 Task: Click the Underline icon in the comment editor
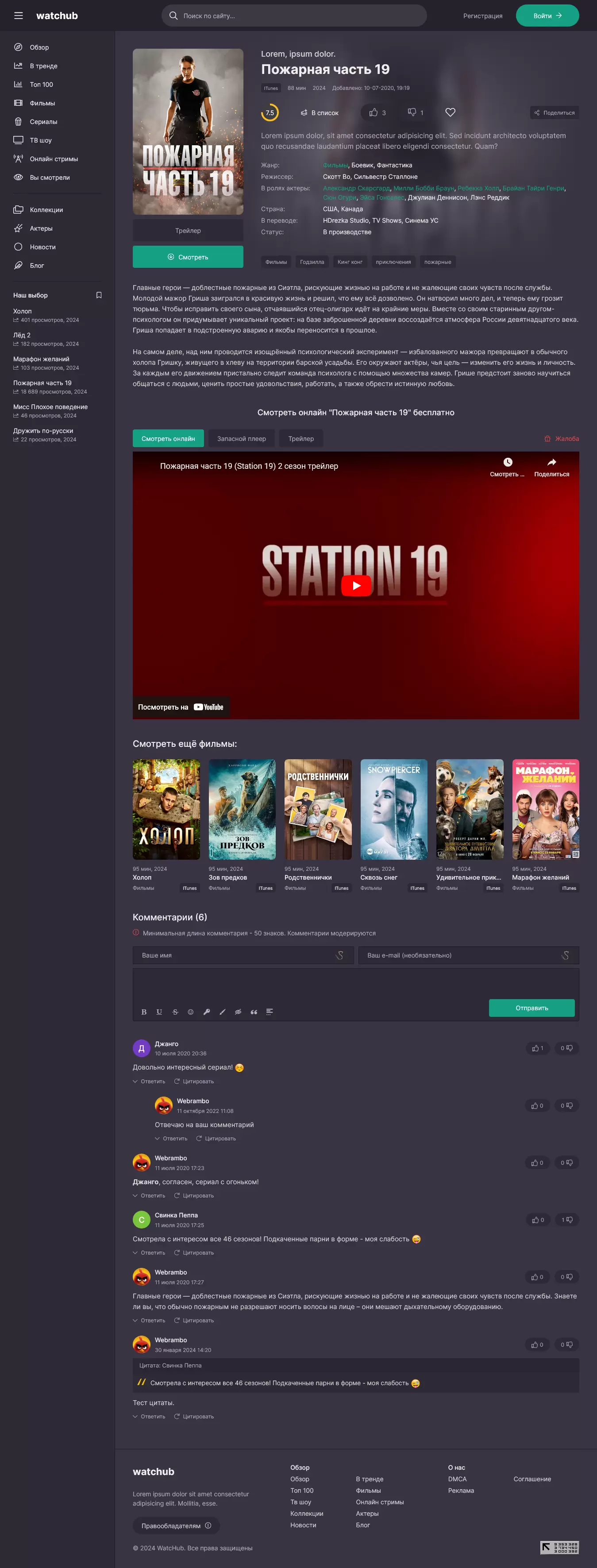pos(159,1012)
